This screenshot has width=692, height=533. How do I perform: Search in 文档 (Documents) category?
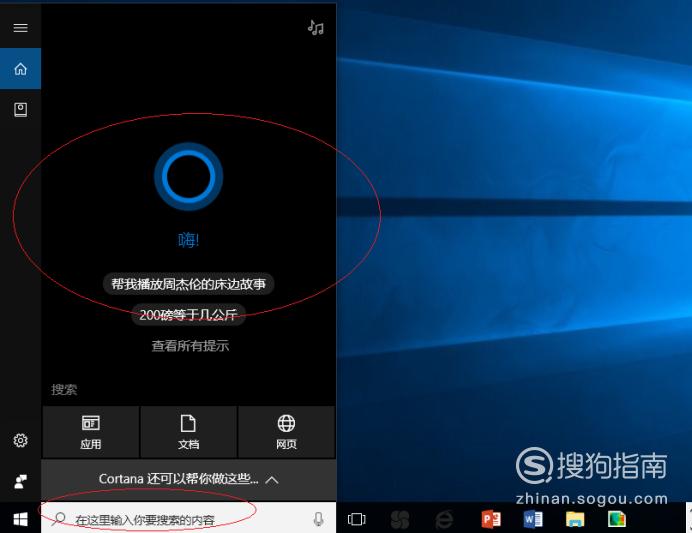[x=188, y=432]
